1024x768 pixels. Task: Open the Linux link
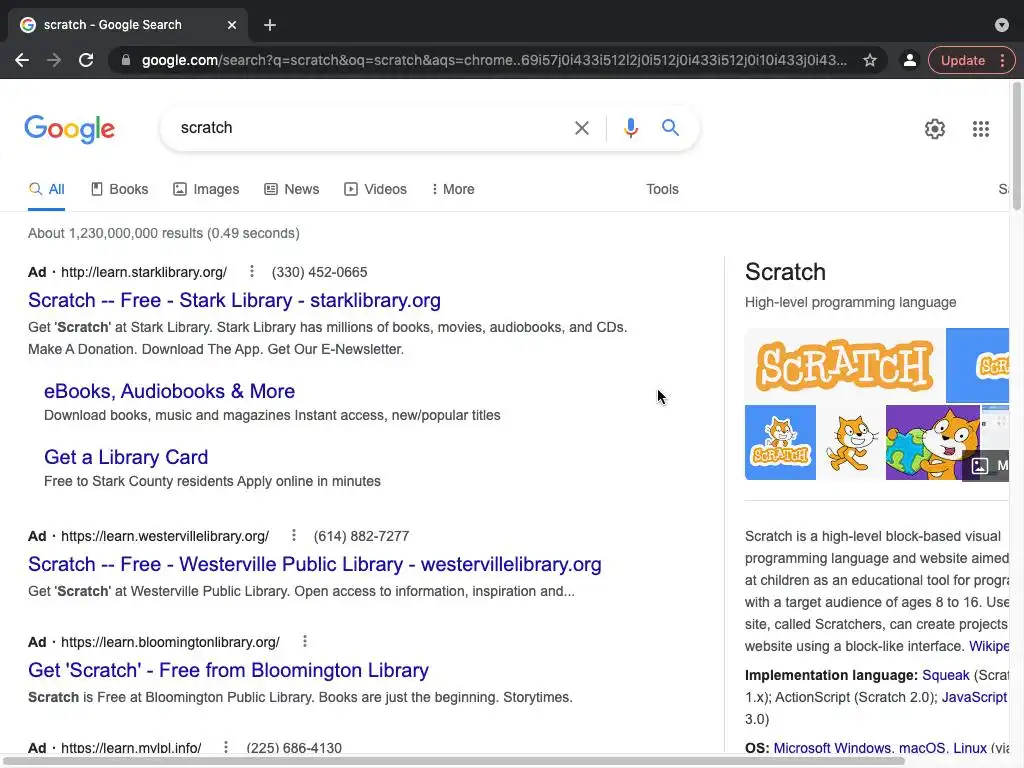(970, 748)
